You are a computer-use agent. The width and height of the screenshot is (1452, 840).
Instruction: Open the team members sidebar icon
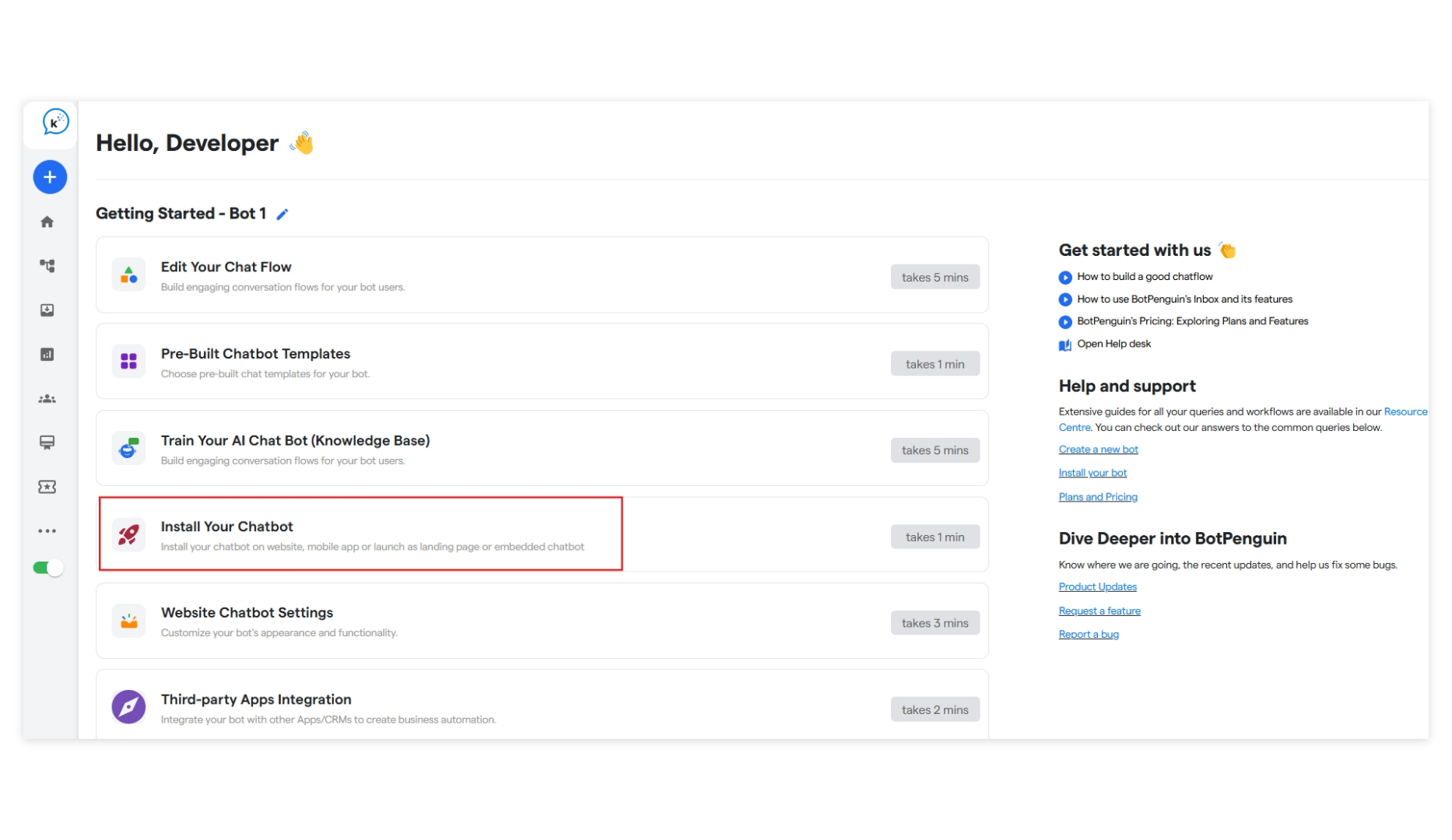[x=47, y=399]
